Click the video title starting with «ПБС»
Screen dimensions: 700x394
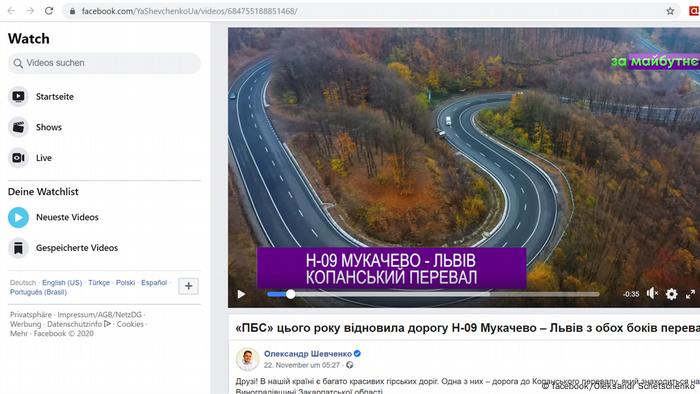467,328
